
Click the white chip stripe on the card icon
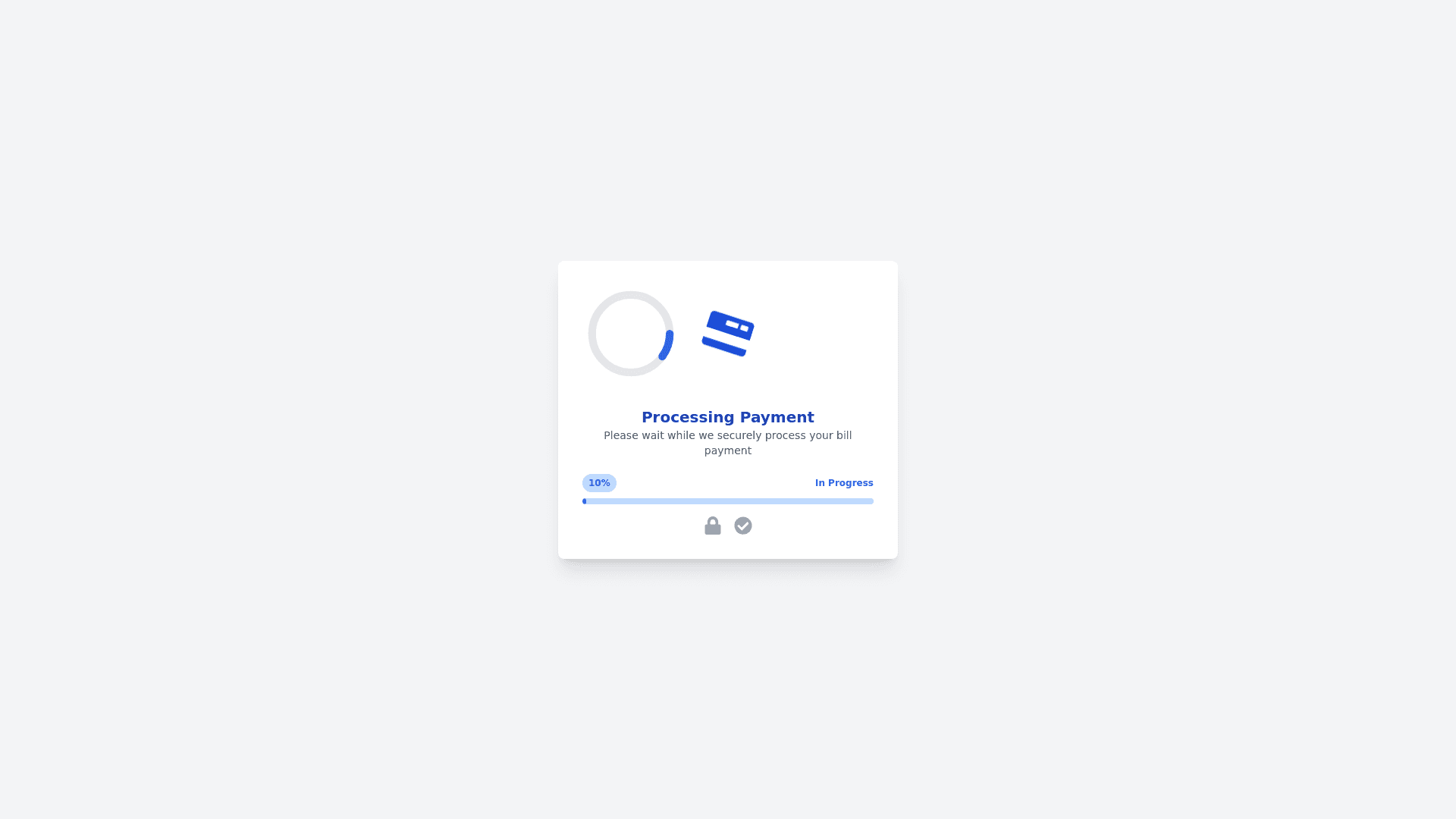pyautogui.click(x=733, y=324)
